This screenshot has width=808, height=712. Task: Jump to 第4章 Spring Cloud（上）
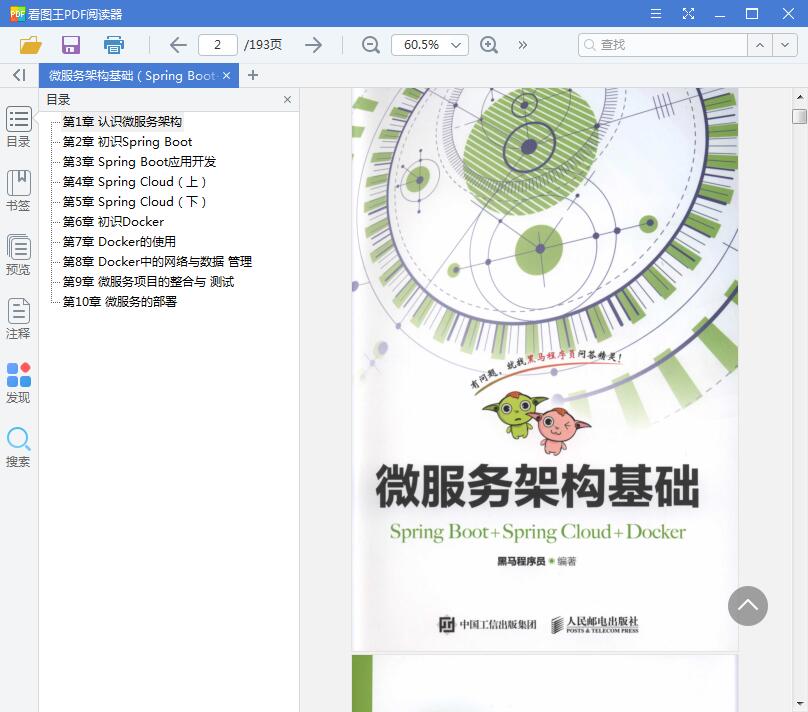click(x=134, y=182)
